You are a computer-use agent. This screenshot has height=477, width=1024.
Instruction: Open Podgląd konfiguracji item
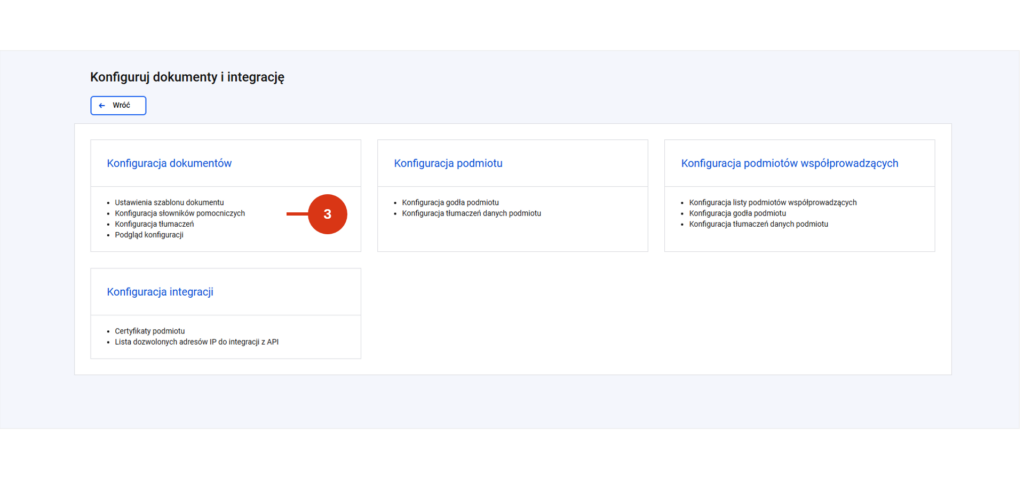tap(149, 235)
